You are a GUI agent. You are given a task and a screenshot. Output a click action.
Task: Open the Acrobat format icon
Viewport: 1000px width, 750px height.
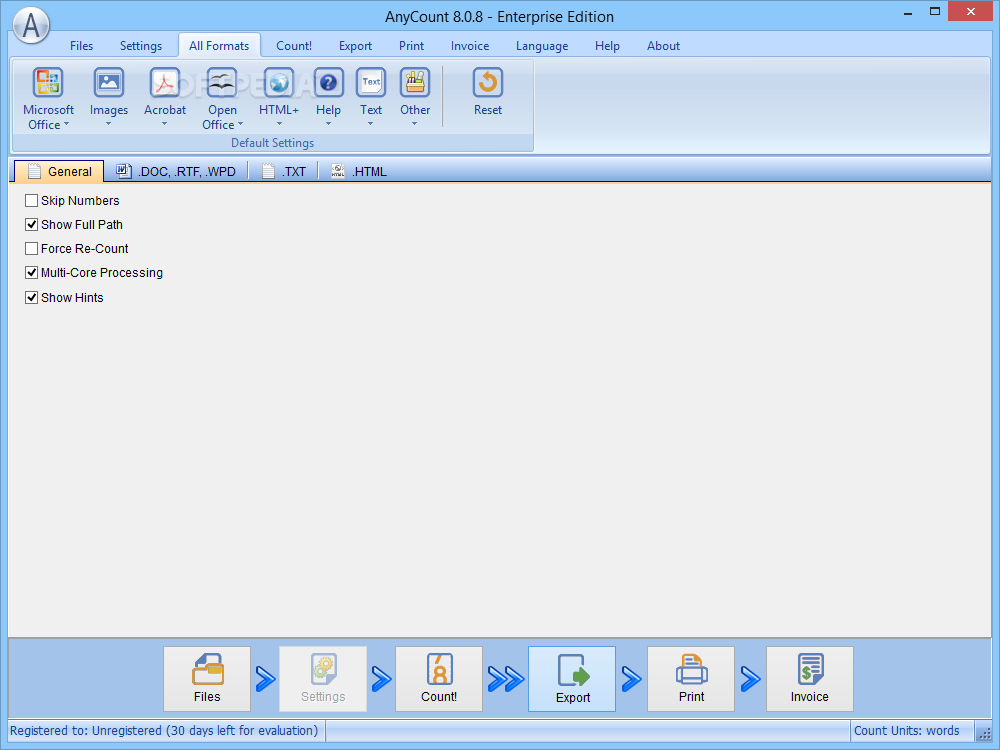[x=165, y=83]
